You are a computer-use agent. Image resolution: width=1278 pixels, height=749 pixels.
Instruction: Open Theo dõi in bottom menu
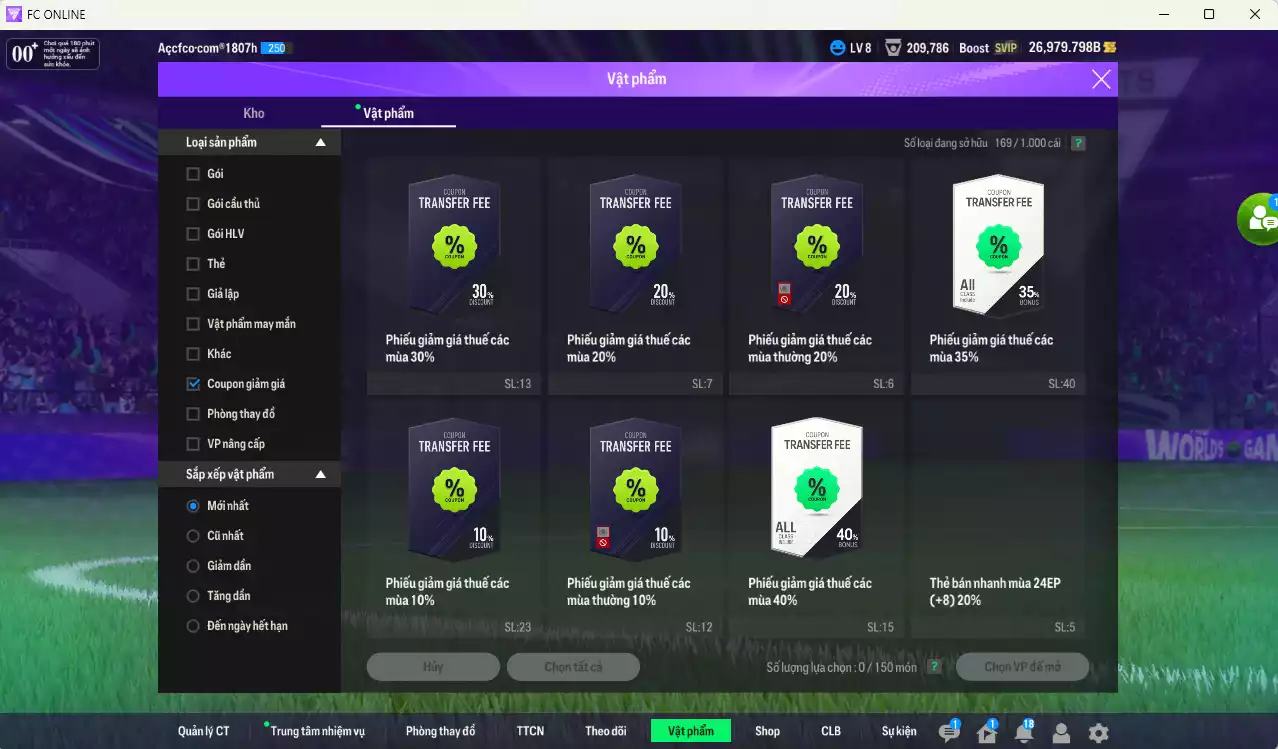click(605, 731)
